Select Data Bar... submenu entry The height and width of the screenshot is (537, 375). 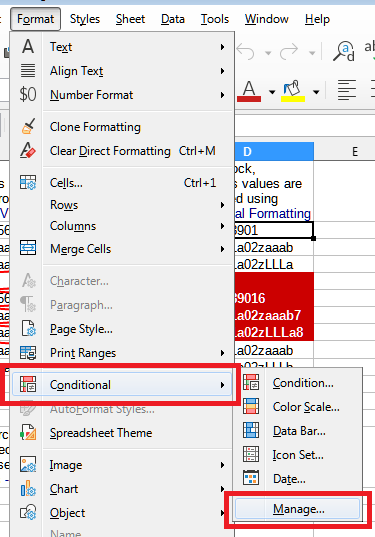pos(297,431)
